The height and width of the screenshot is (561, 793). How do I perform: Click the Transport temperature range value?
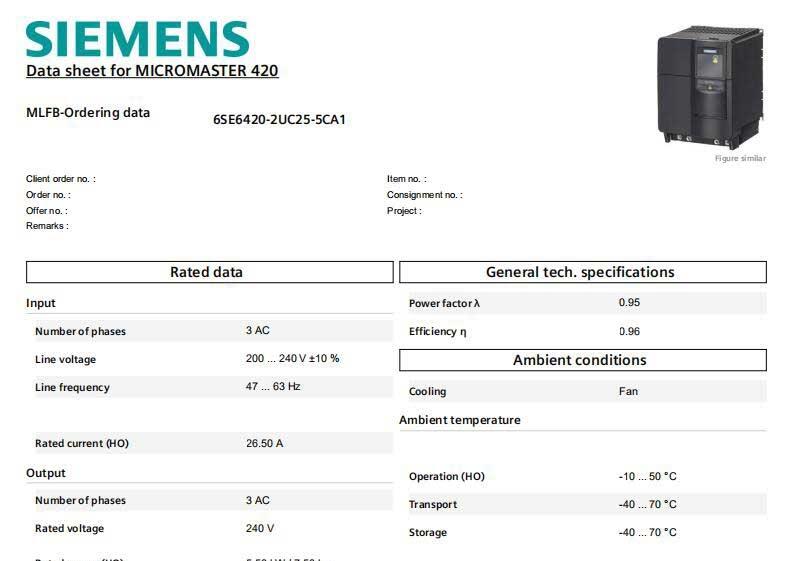(647, 504)
